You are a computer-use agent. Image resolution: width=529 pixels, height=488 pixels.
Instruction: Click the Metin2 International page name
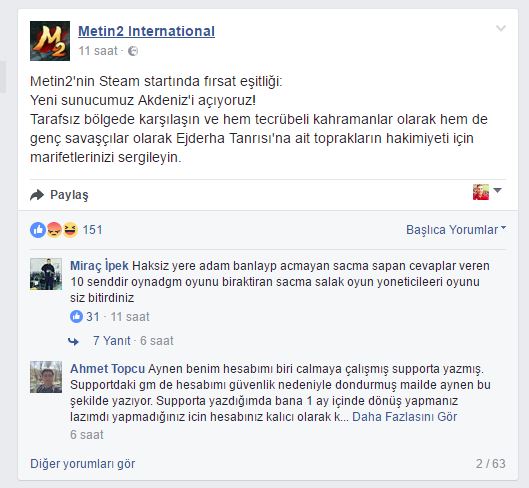(x=146, y=31)
